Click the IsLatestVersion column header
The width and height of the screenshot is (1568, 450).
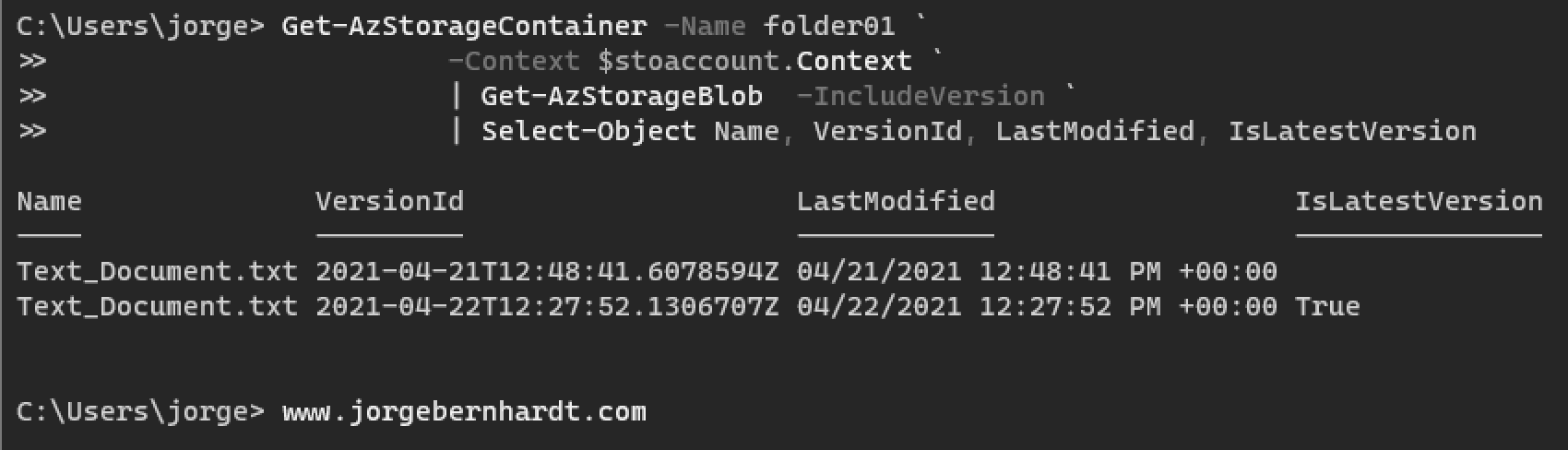click(1419, 201)
